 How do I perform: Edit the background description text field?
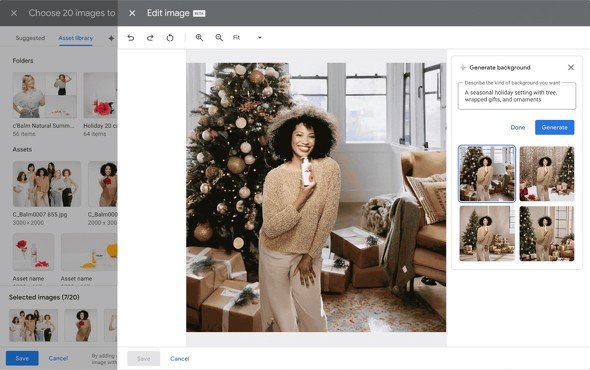(x=517, y=96)
